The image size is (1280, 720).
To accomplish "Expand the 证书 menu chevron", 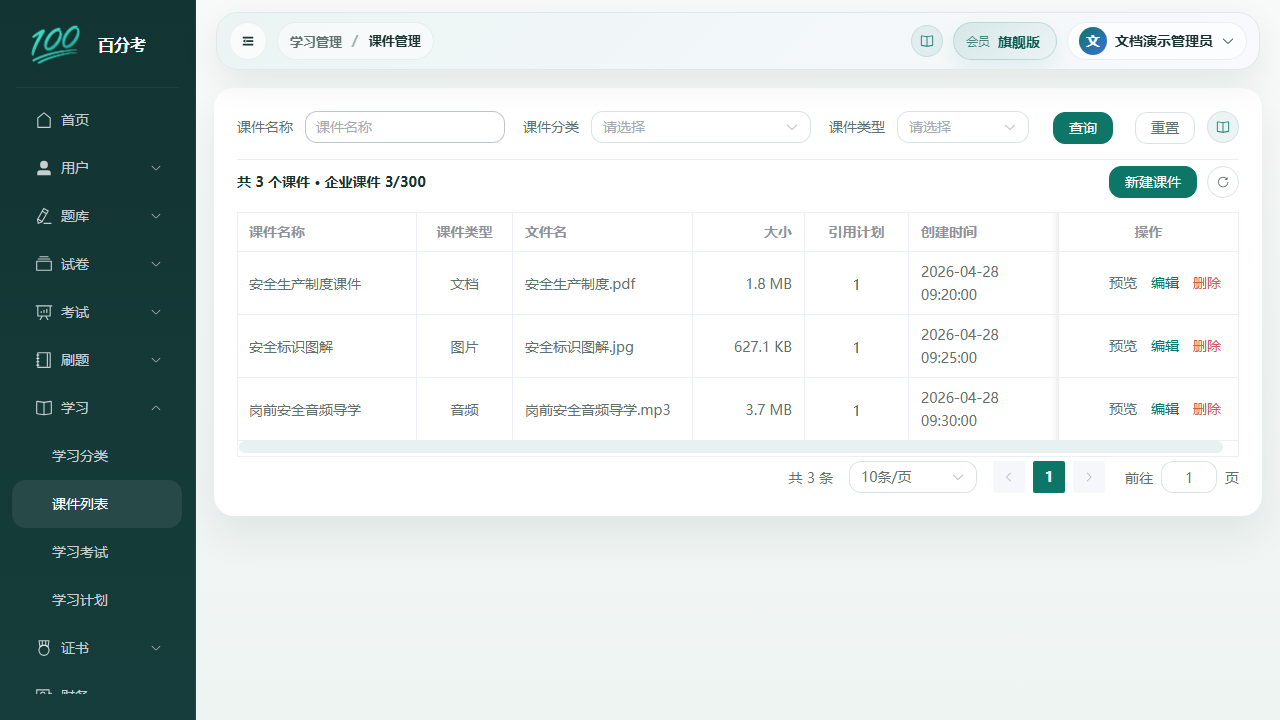I will click(x=156, y=648).
